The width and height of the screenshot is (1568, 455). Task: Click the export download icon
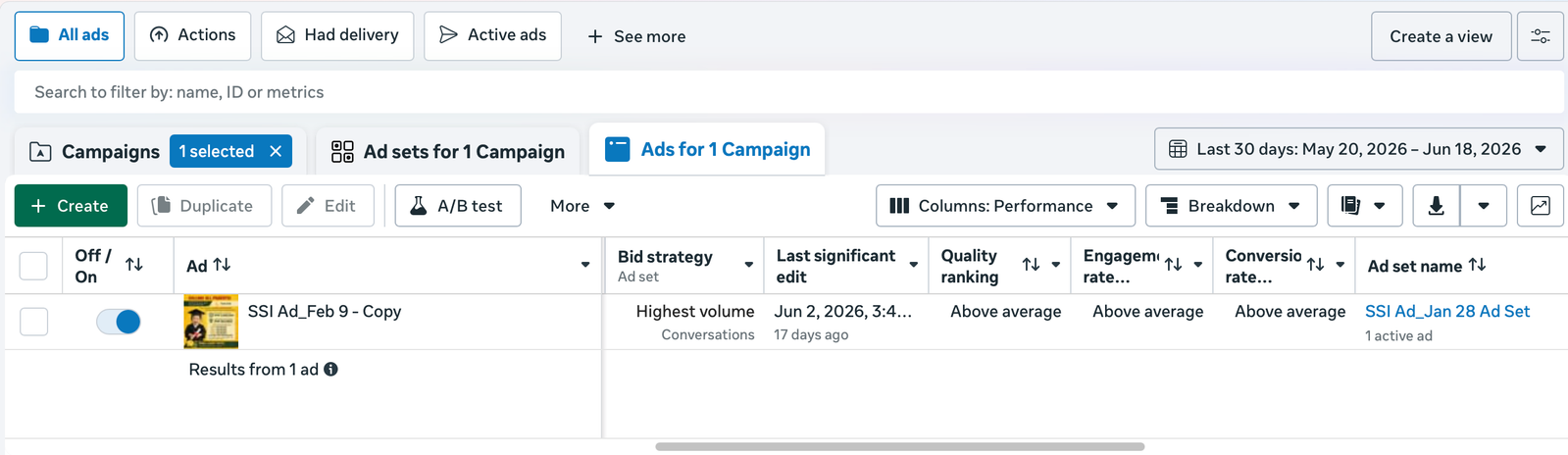(x=1437, y=206)
